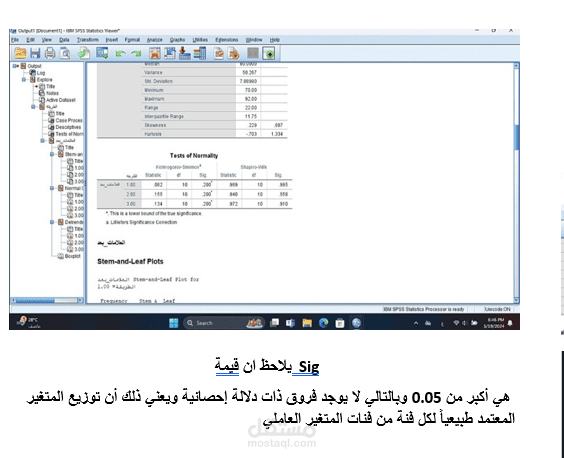The image size is (564, 458).
Task: Click the green Redo arrow
Action: point(136,54)
